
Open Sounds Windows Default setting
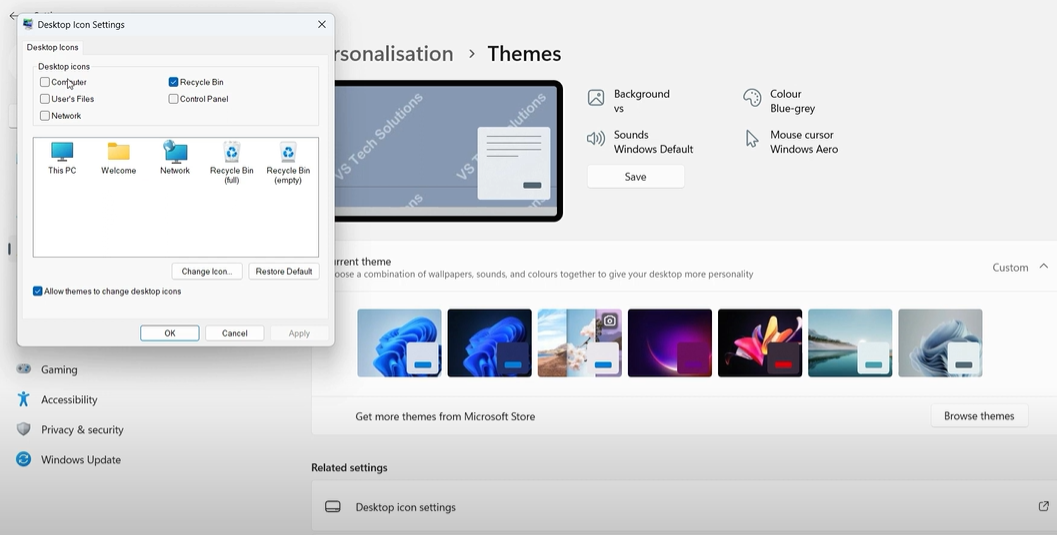640,141
